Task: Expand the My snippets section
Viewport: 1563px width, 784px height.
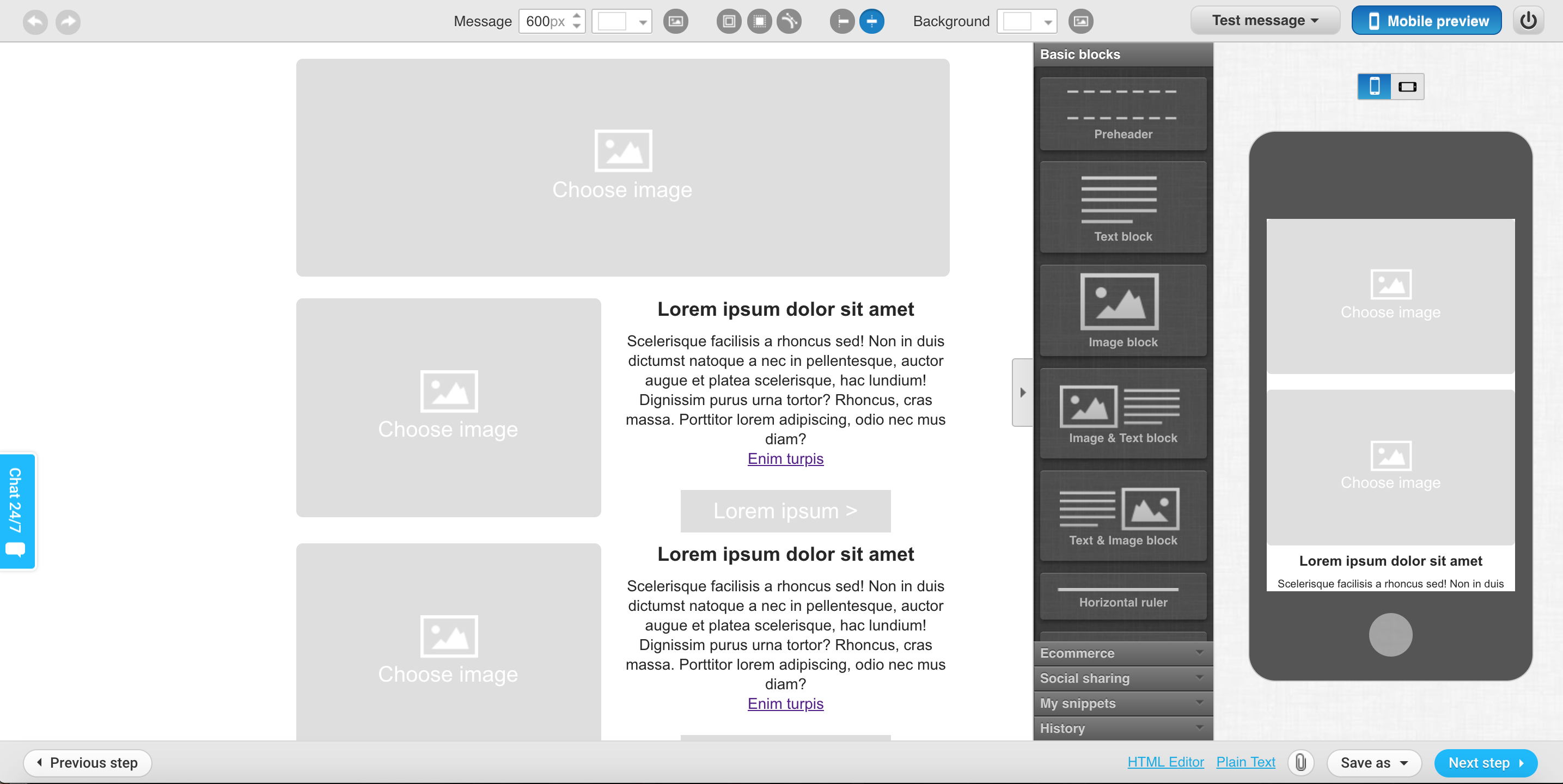Action: click(1123, 703)
